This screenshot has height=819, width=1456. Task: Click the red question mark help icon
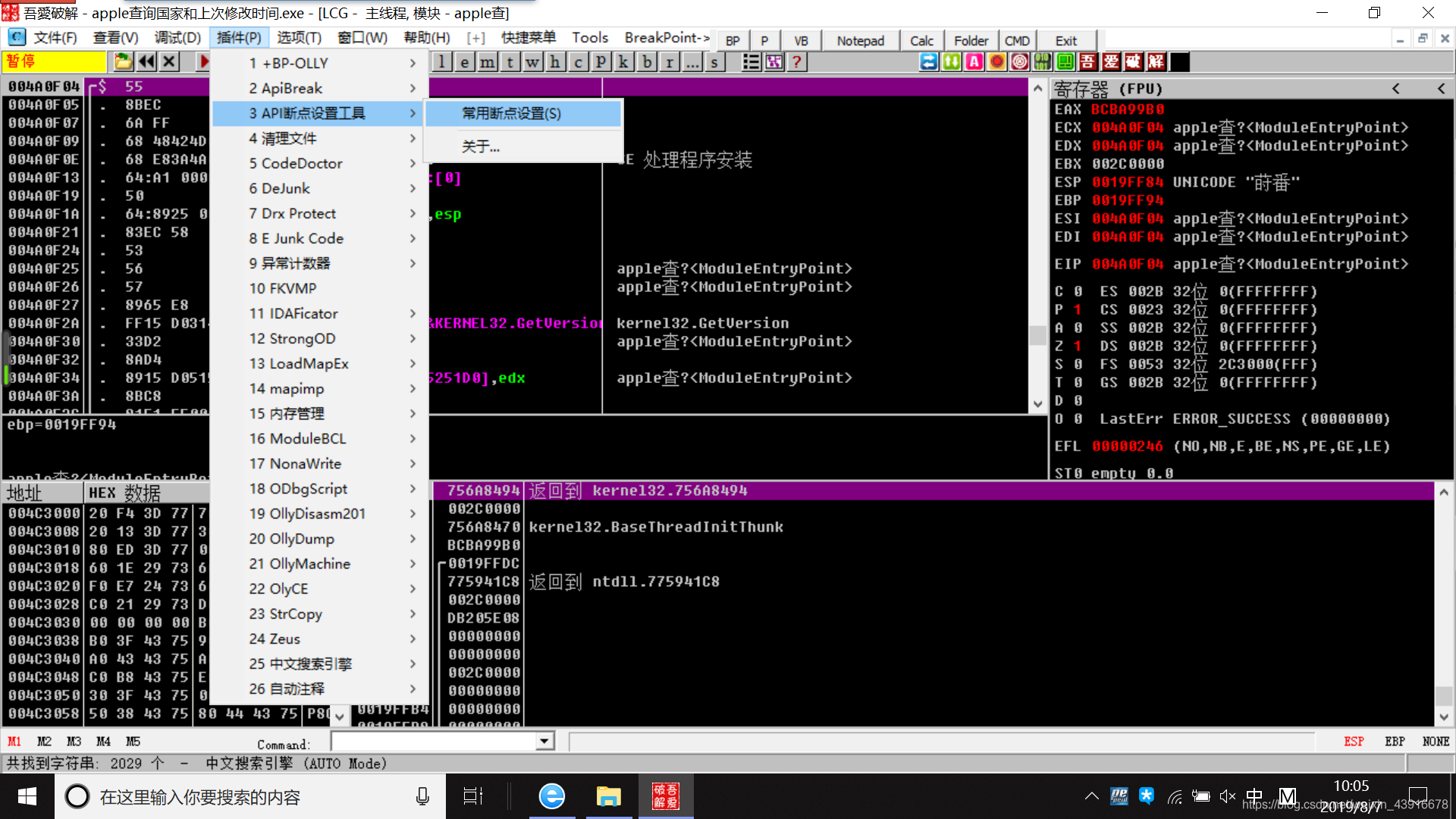coord(797,62)
